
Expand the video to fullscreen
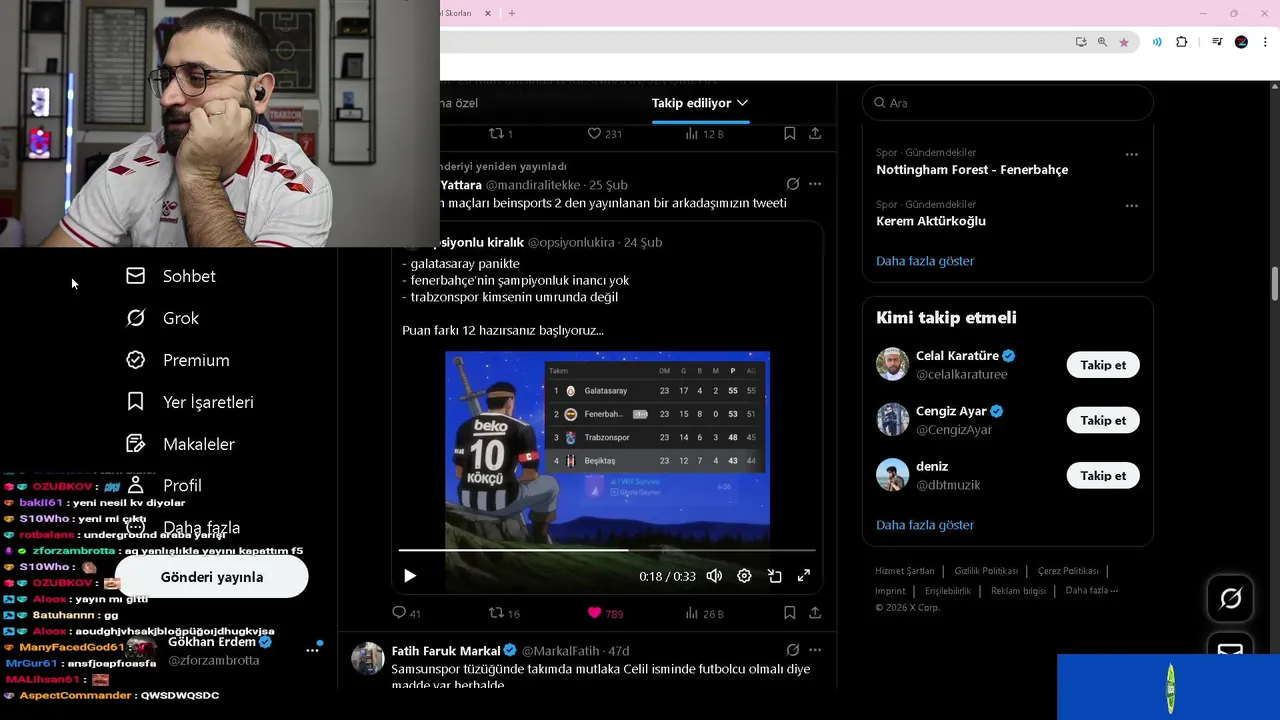[x=803, y=576]
